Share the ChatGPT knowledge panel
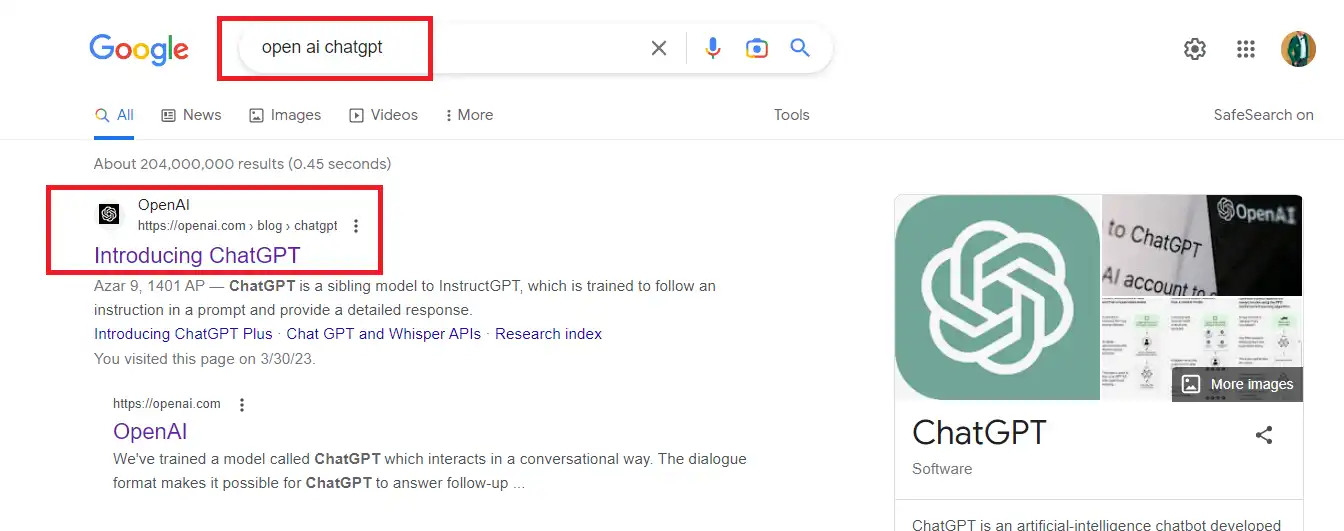The height and width of the screenshot is (531, 1344). pos(1264,435)
